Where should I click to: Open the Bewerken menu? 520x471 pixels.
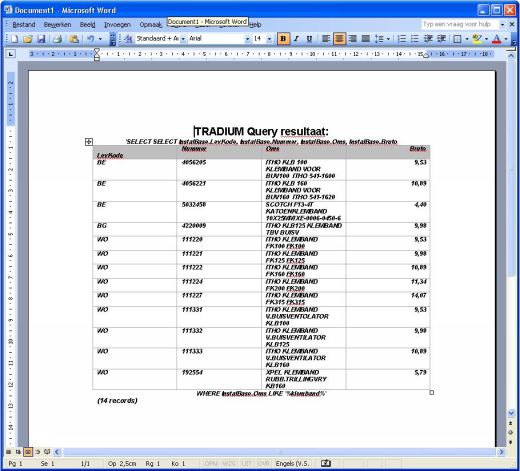[57, 25]
